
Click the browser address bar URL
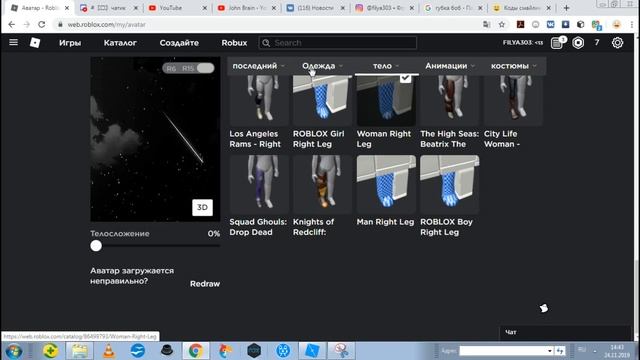(107, 24)
